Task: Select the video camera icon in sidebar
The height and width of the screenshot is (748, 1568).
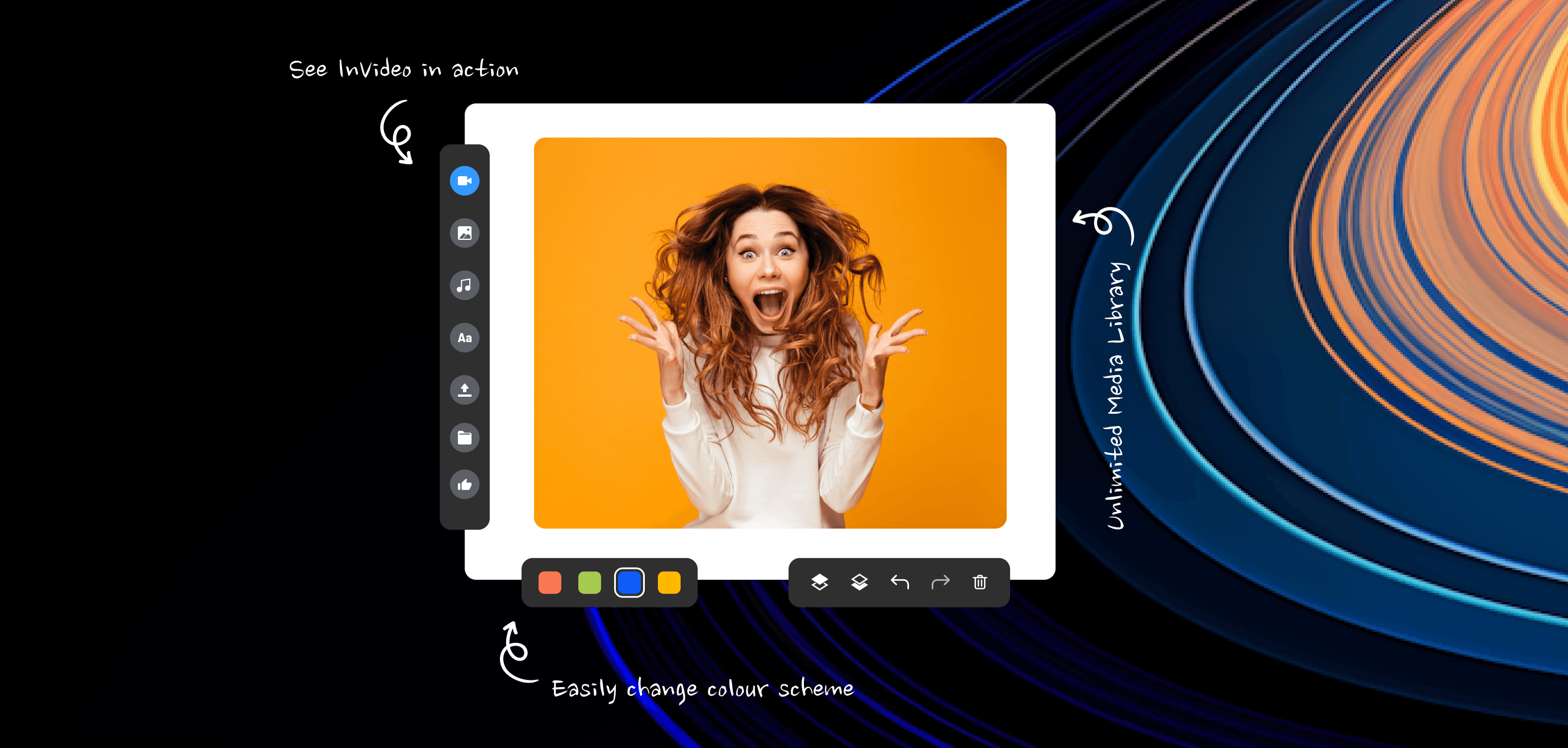Action: click(465, 181)
